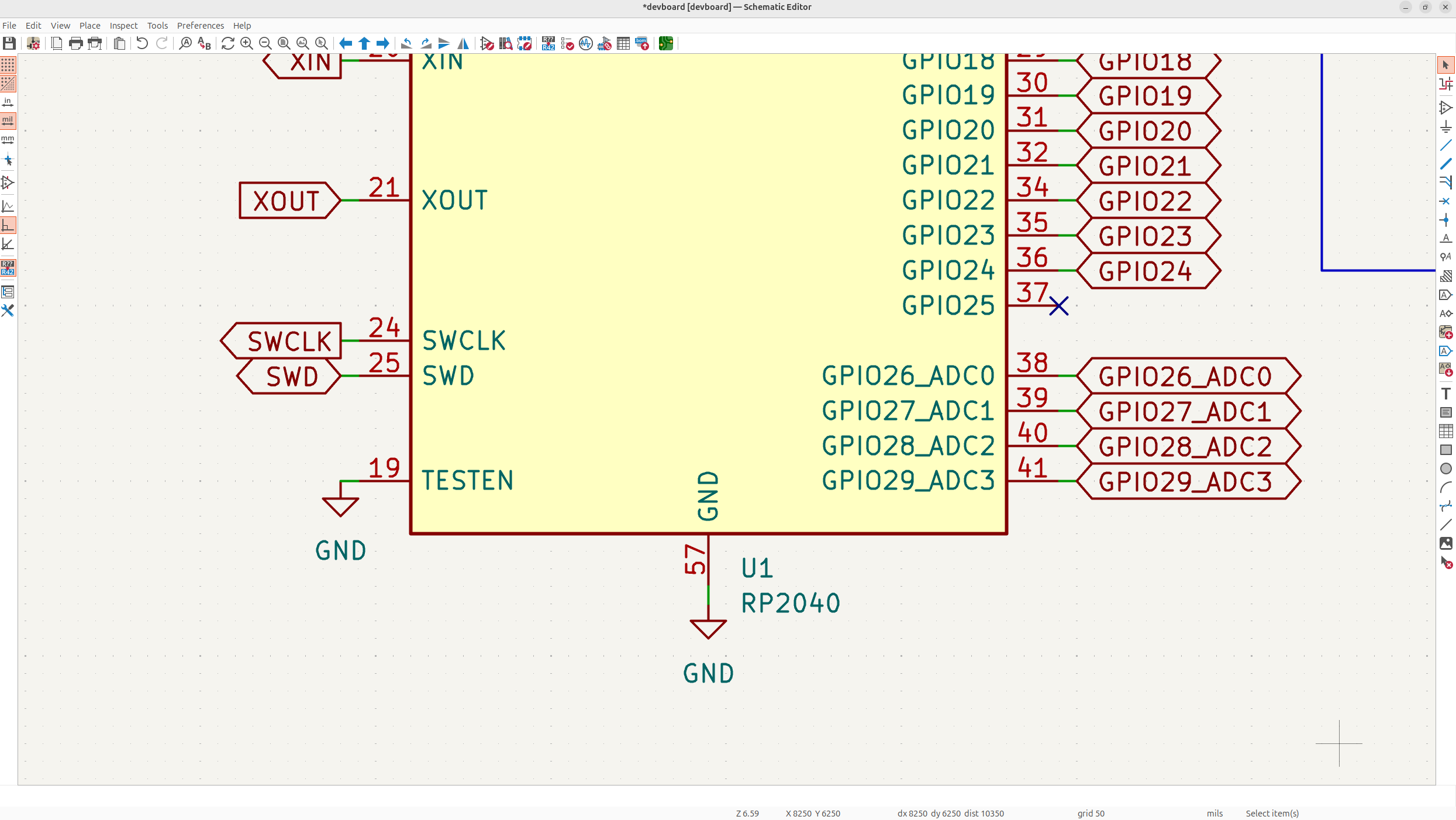Click the Find and Replace icon
This screenshot has height=820, width=1456.
[204, 43]
